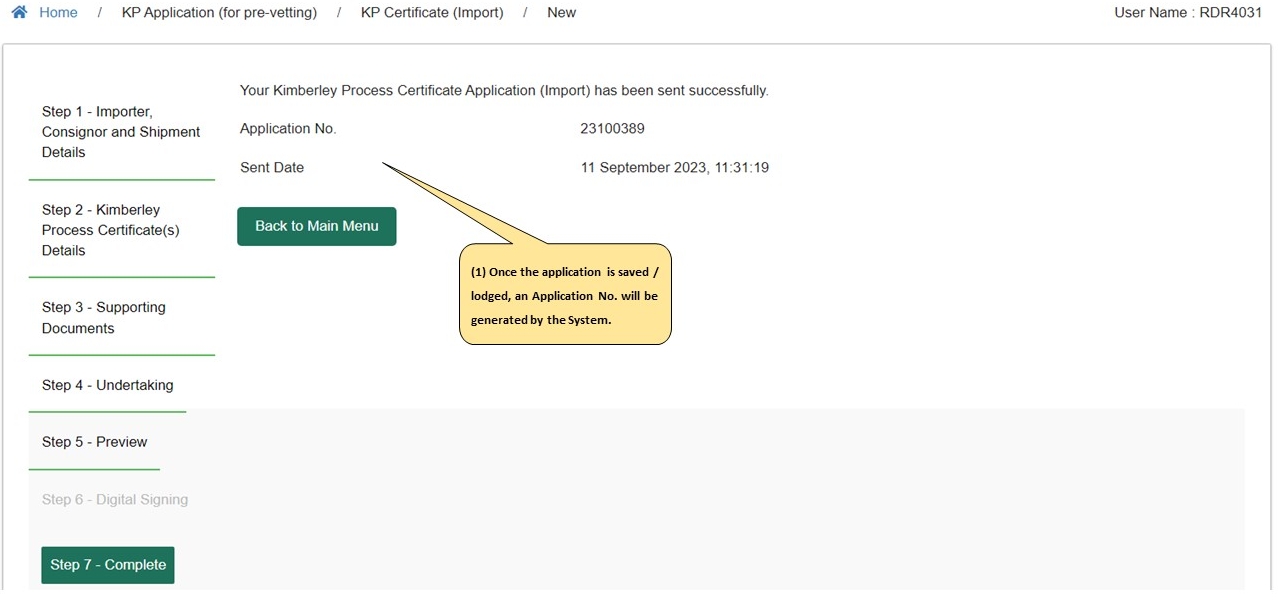Click the Step 7 - Complete button
This screenshot has width=1278, height=602.
108,565
